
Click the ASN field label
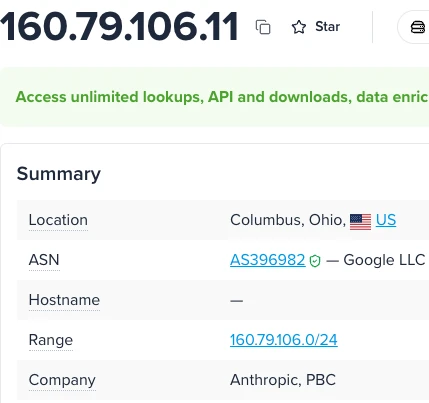point(44,260)
